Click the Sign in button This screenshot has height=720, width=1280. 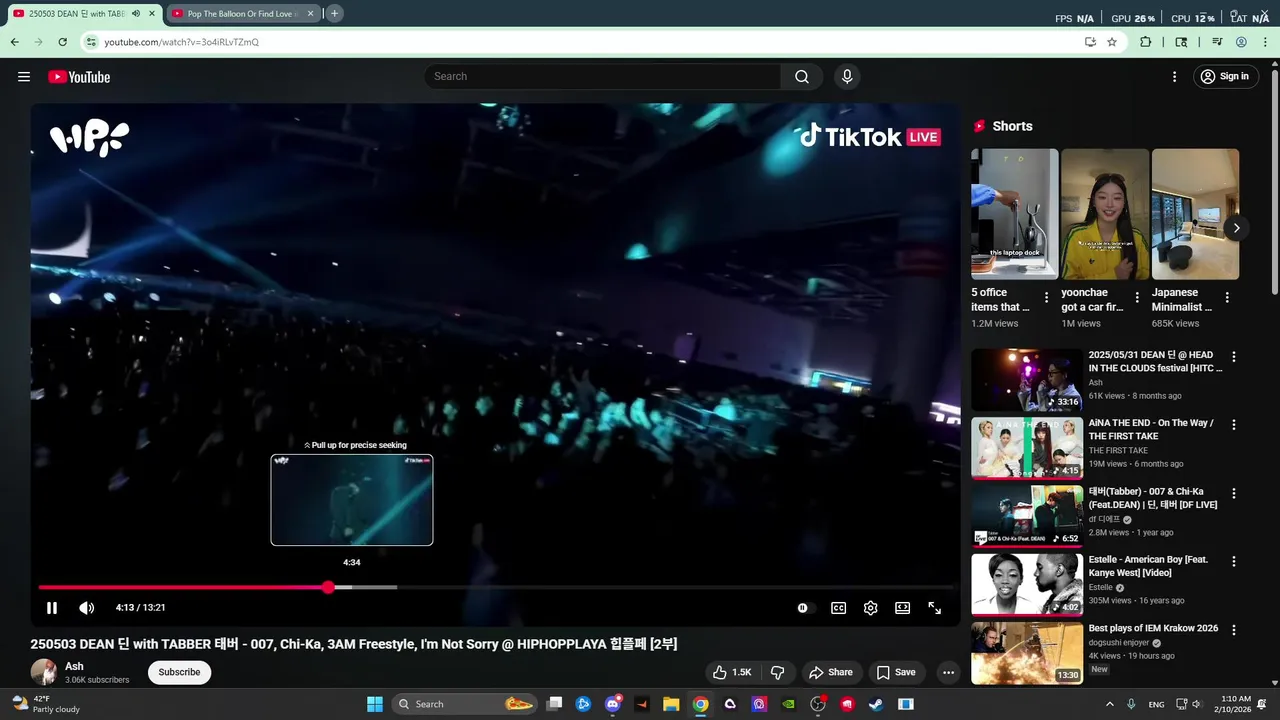click(1226, 77)
